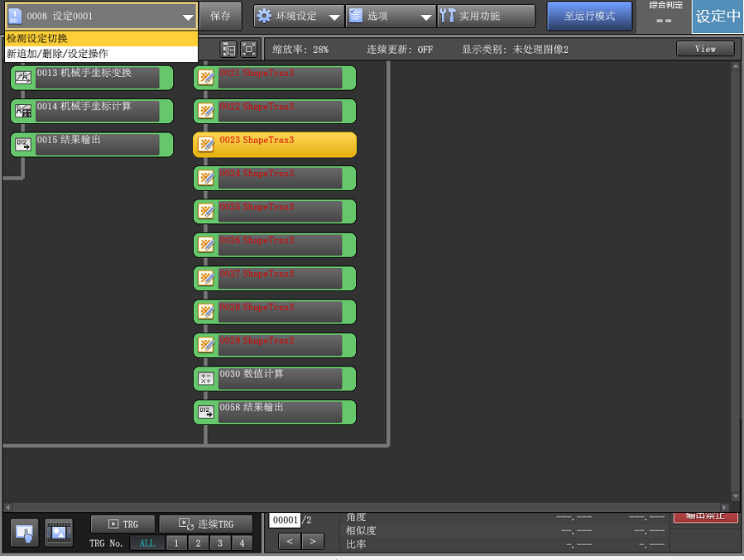This screenshot has width=744, height=560.
Task: Toggle TRG No. 4
Action: coord(242,543)
